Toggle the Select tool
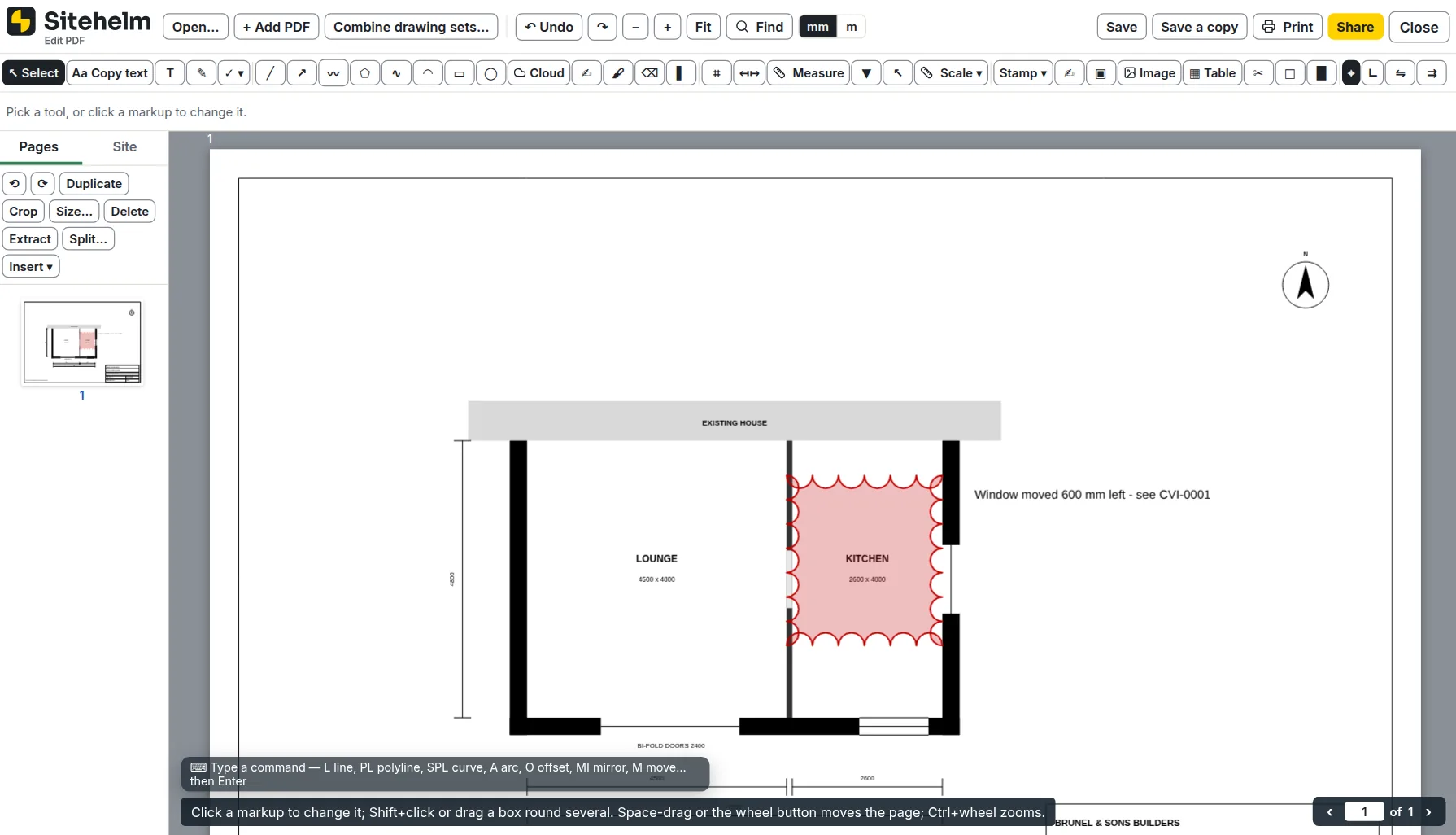The image size is (1456, 835). point(33,73)
